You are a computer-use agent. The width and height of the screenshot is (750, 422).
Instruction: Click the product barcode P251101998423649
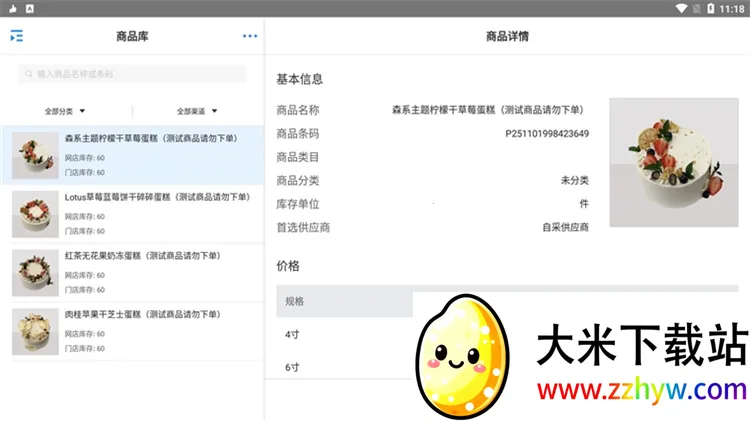[546, 133]
